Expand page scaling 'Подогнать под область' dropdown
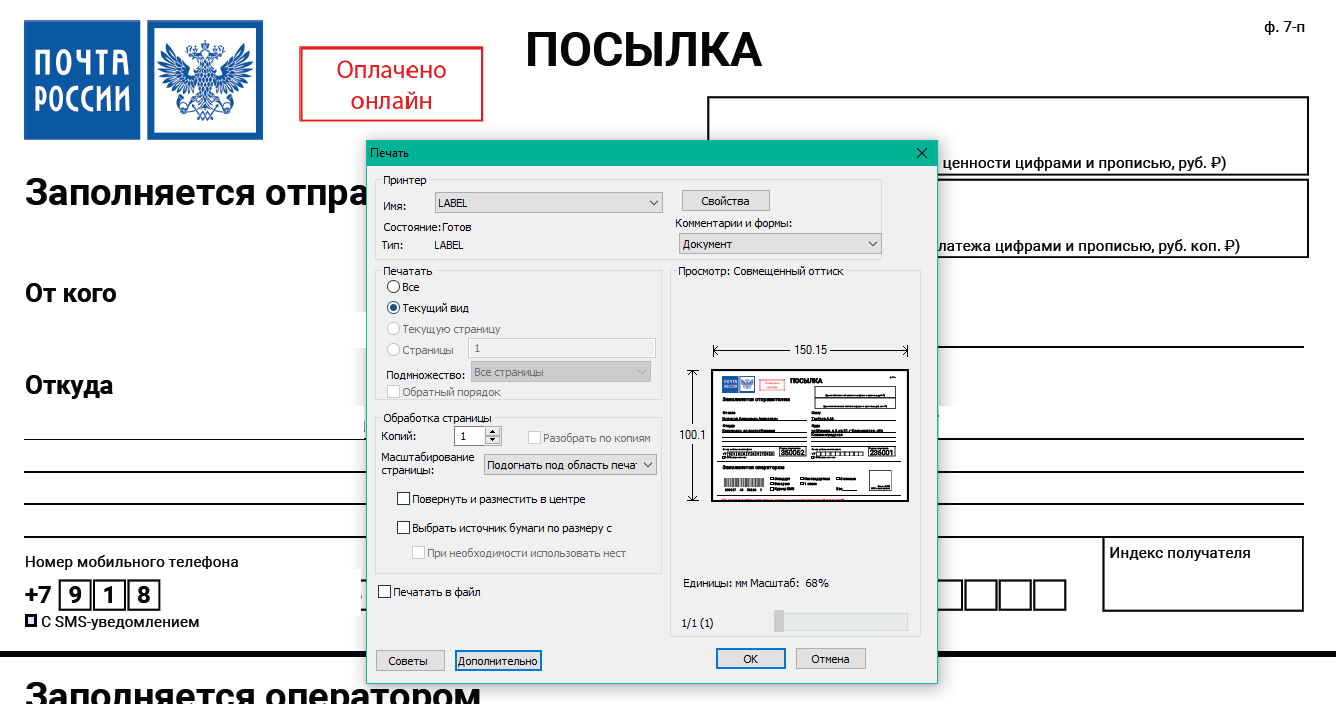 [x=570, y=465]
